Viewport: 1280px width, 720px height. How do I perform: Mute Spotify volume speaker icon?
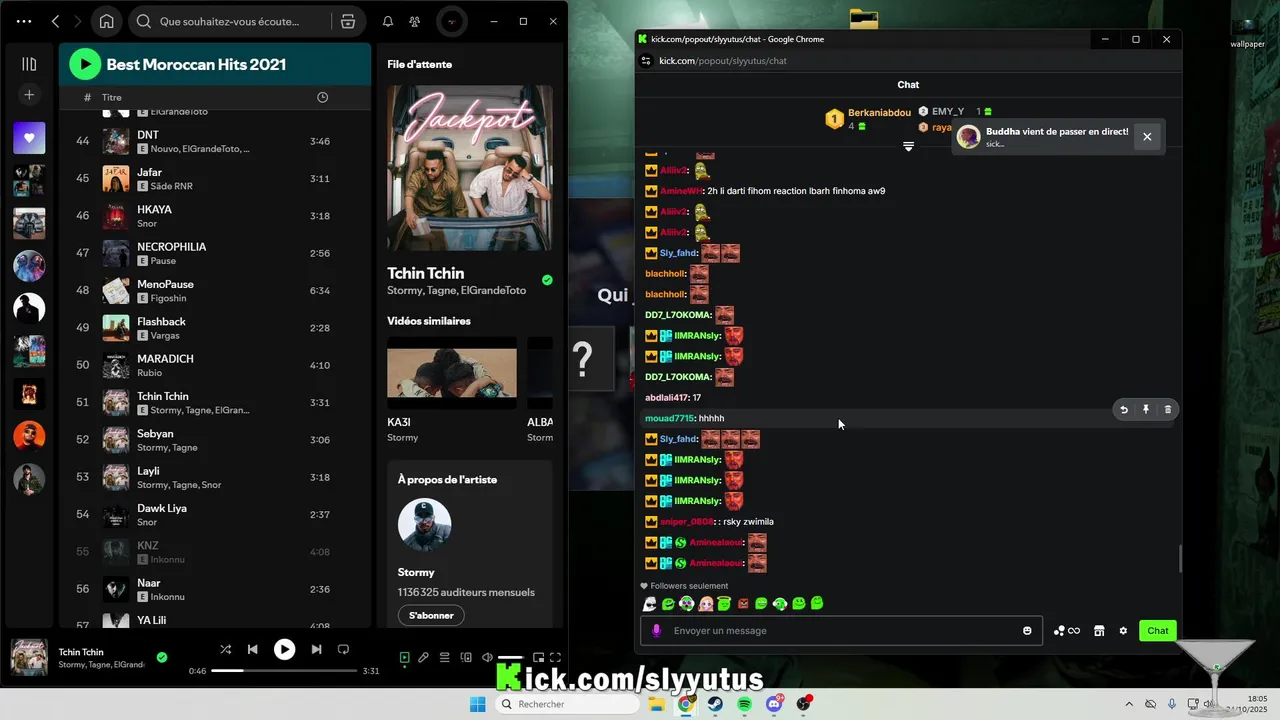pyautogui.click(x=487, y=658)
